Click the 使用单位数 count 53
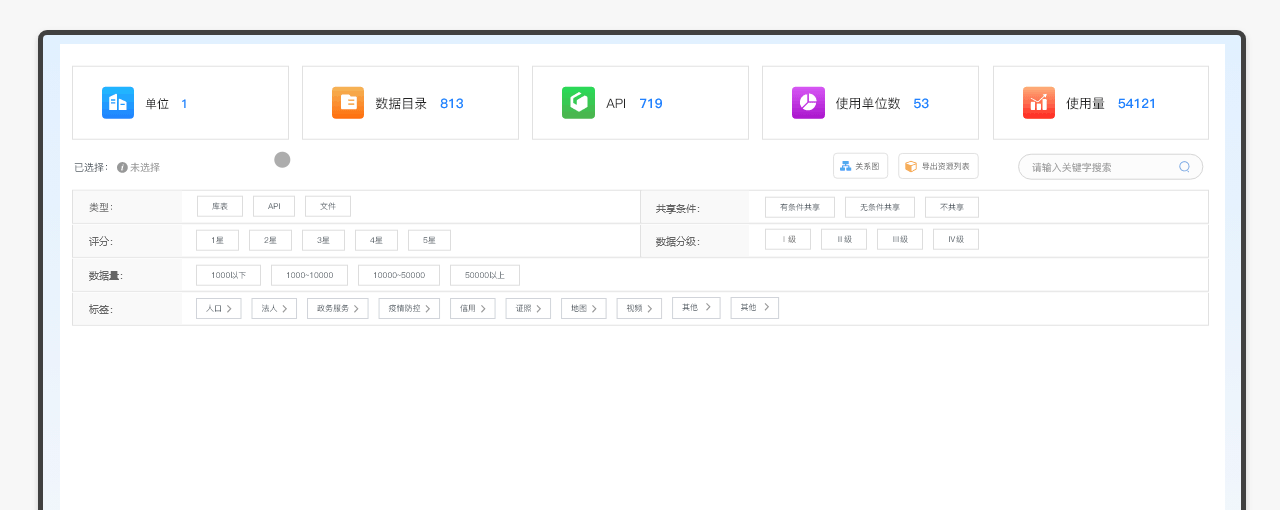 921,103
